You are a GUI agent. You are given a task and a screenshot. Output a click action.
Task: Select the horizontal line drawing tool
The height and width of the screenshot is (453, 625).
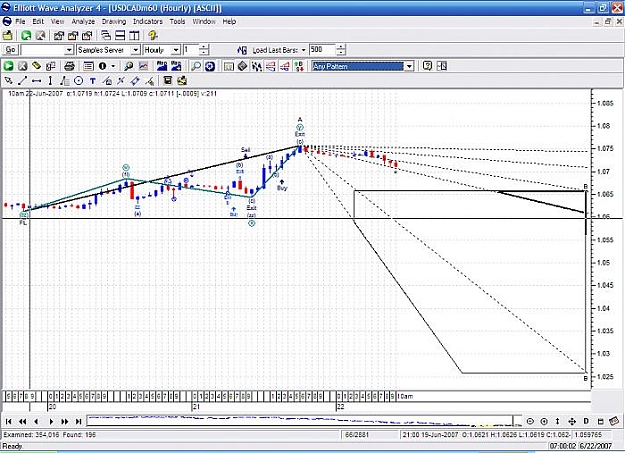point(36,81)
